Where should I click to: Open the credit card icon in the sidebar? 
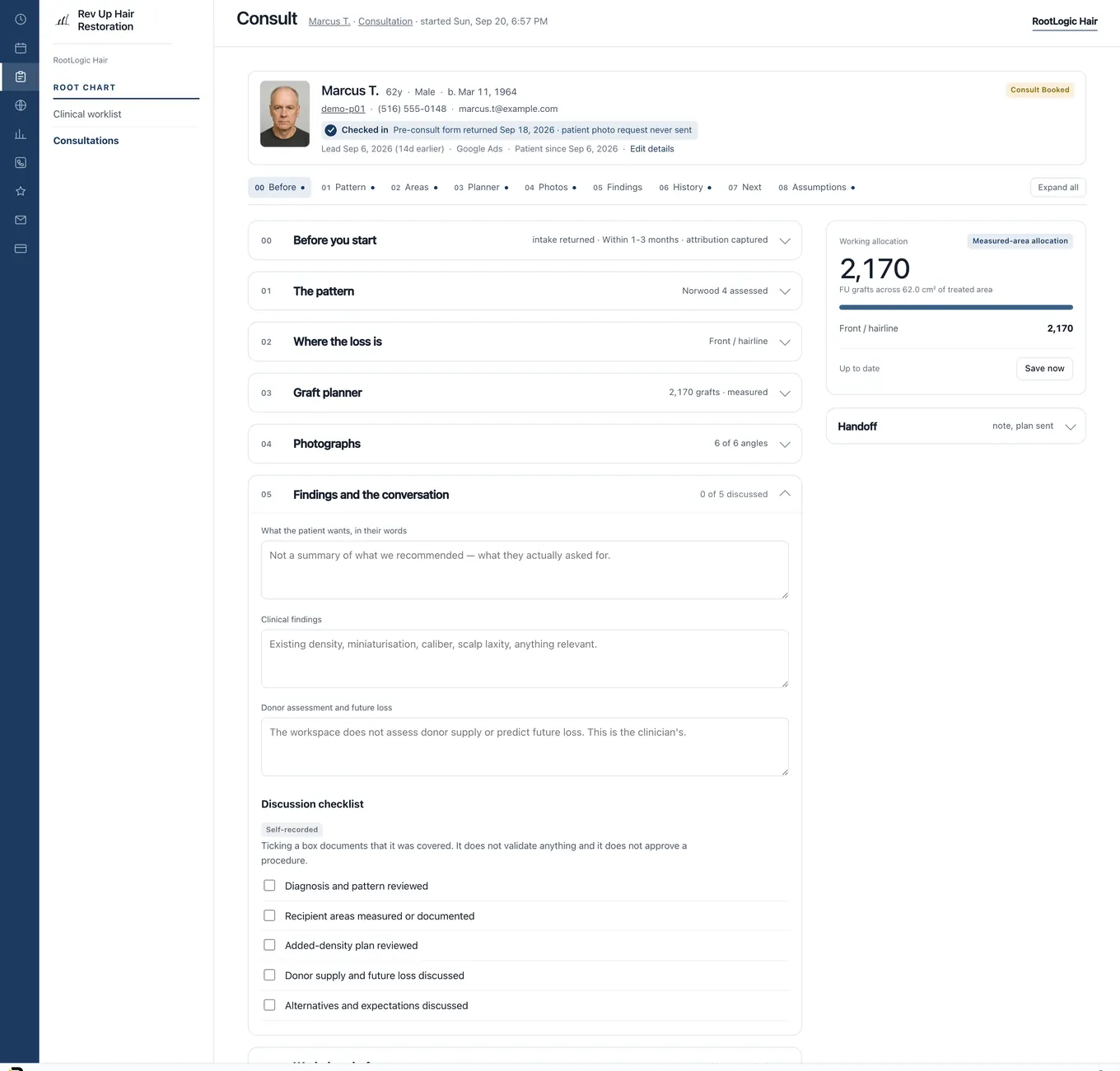click(21, 249)
